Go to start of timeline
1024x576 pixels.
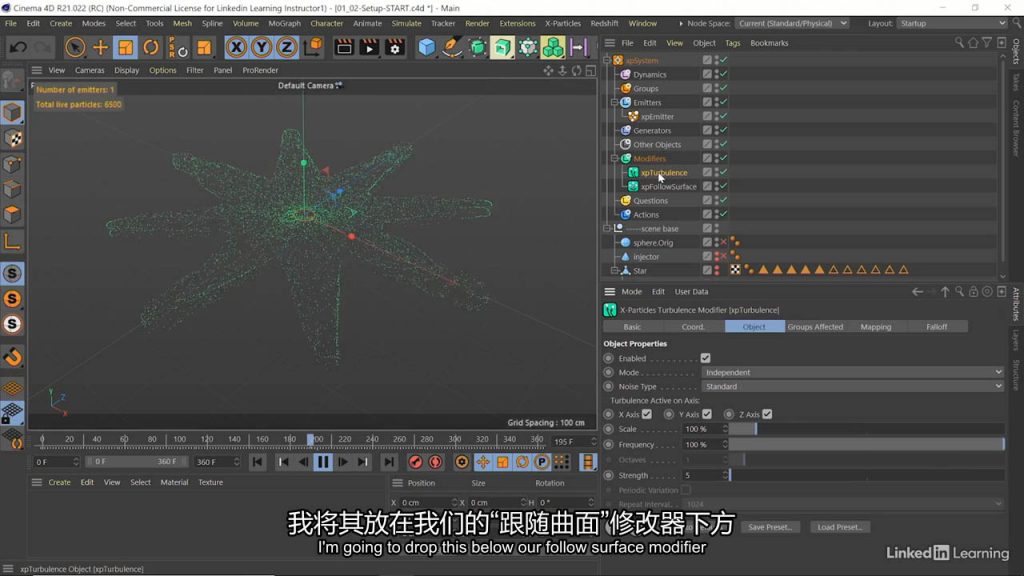[x=257, y=462]
